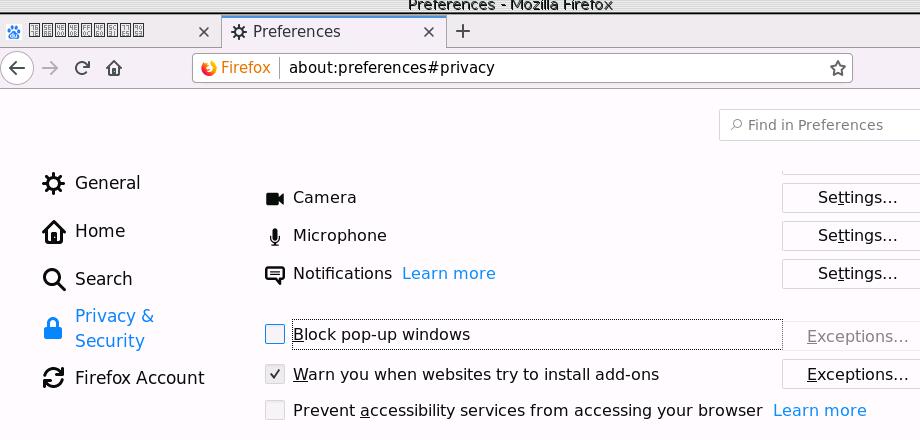Open the Notifications Learn more link

point(448,273)
